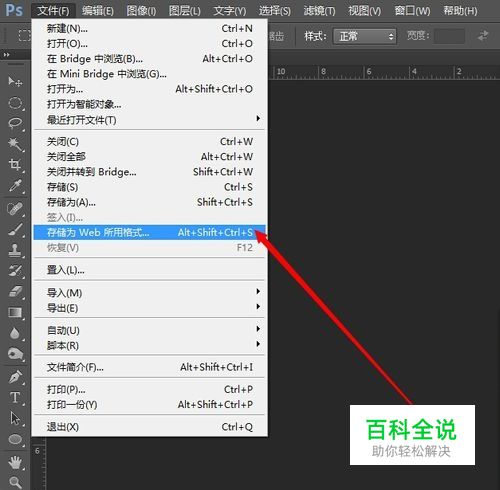The image size is (500, 490).
Task: Select the Move tool
Action: (x=15, y=82)
